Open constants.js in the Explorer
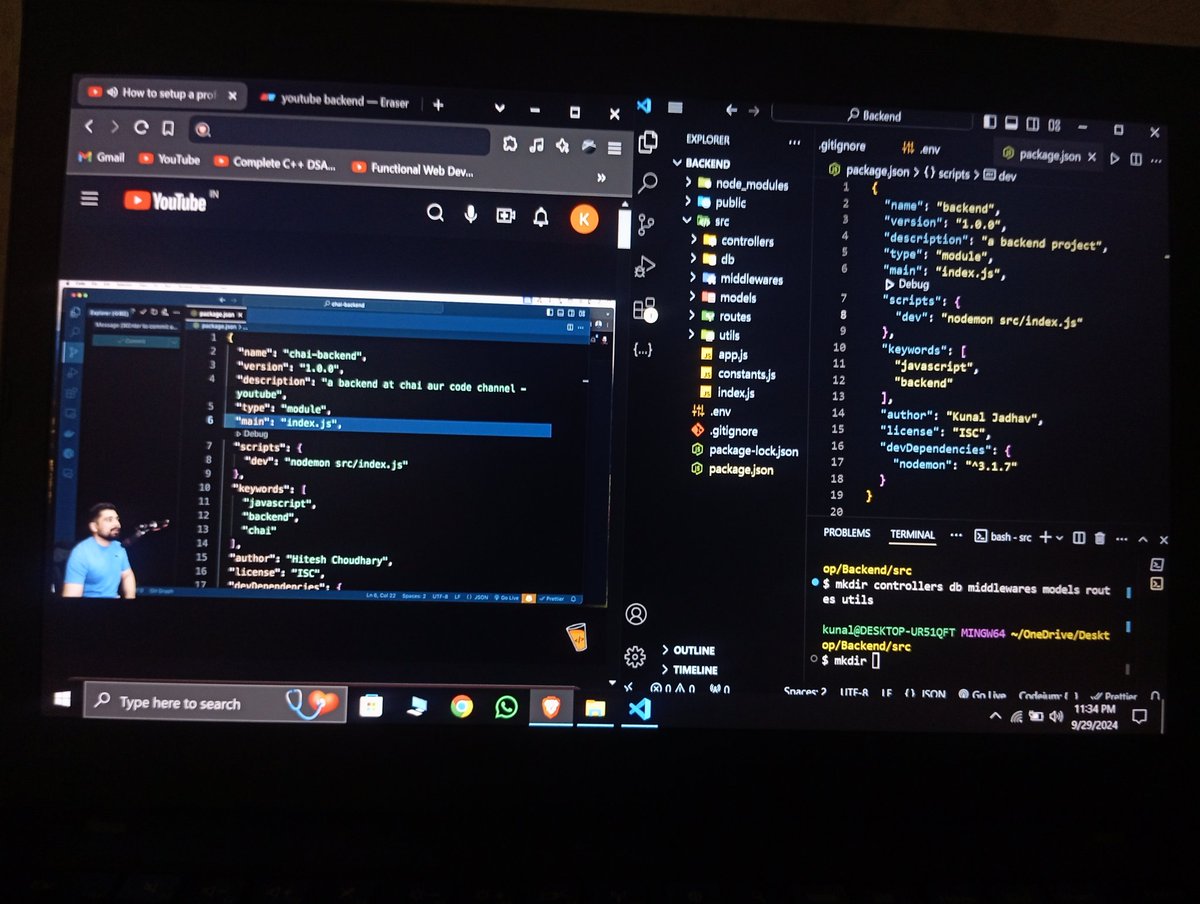The image size is (1200, 904). [737, 374]
